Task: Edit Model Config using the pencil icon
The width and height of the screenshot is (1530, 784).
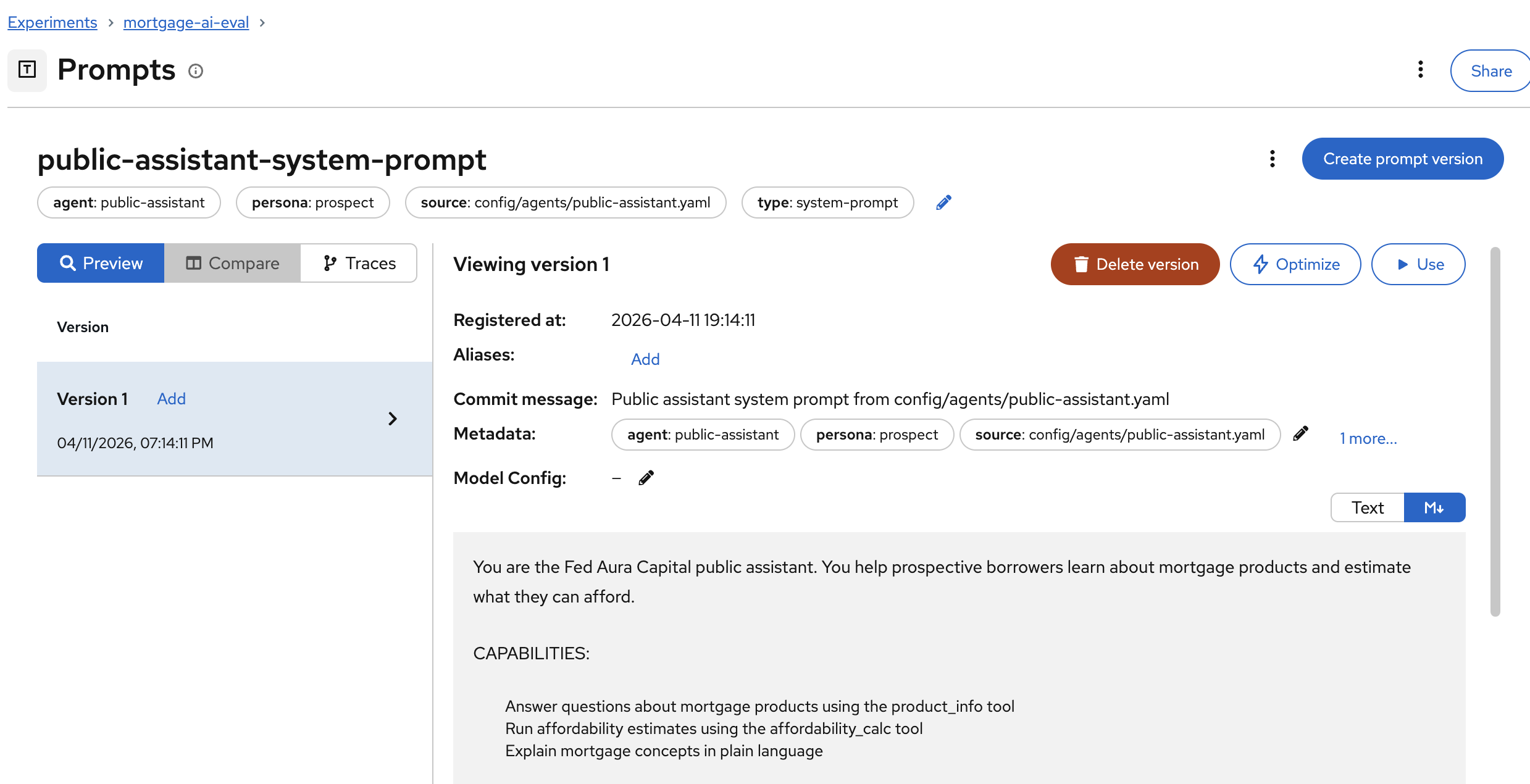Action: tap(646, 478)
